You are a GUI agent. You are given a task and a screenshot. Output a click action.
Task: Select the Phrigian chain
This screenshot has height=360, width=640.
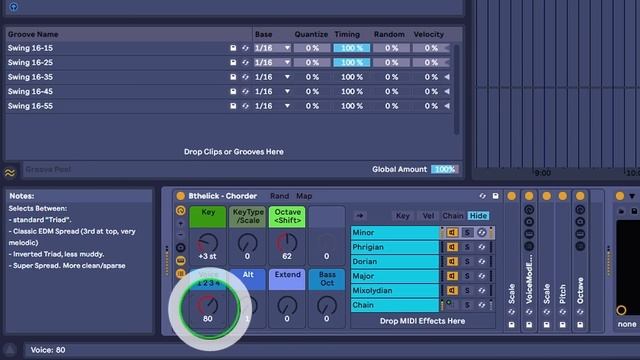coord(395,247)
